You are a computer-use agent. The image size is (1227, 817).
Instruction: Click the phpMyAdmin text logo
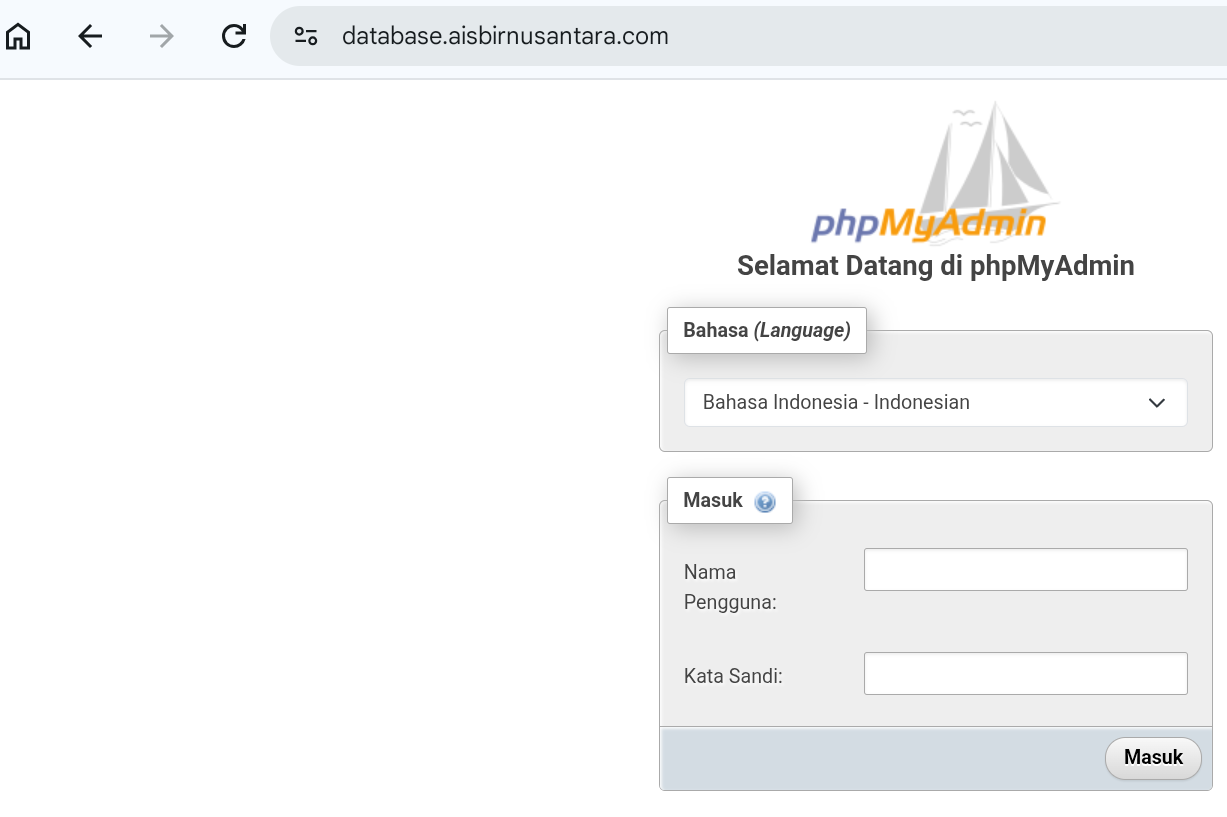[928, 225]
